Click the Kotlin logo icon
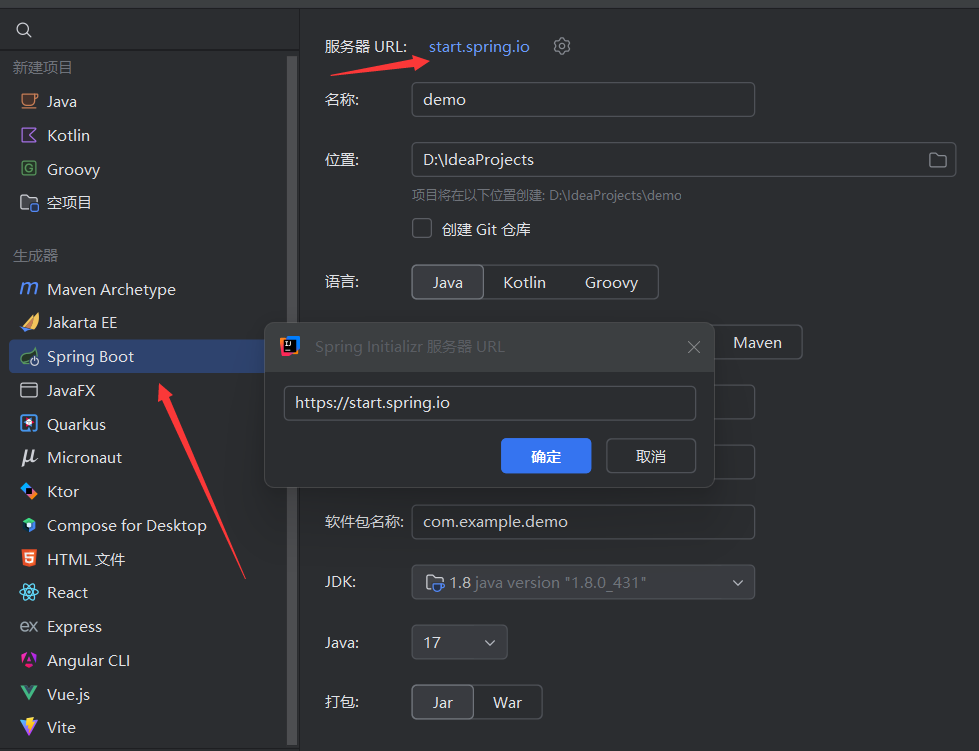Screen dimensions: 979x751 click(29, 135)
